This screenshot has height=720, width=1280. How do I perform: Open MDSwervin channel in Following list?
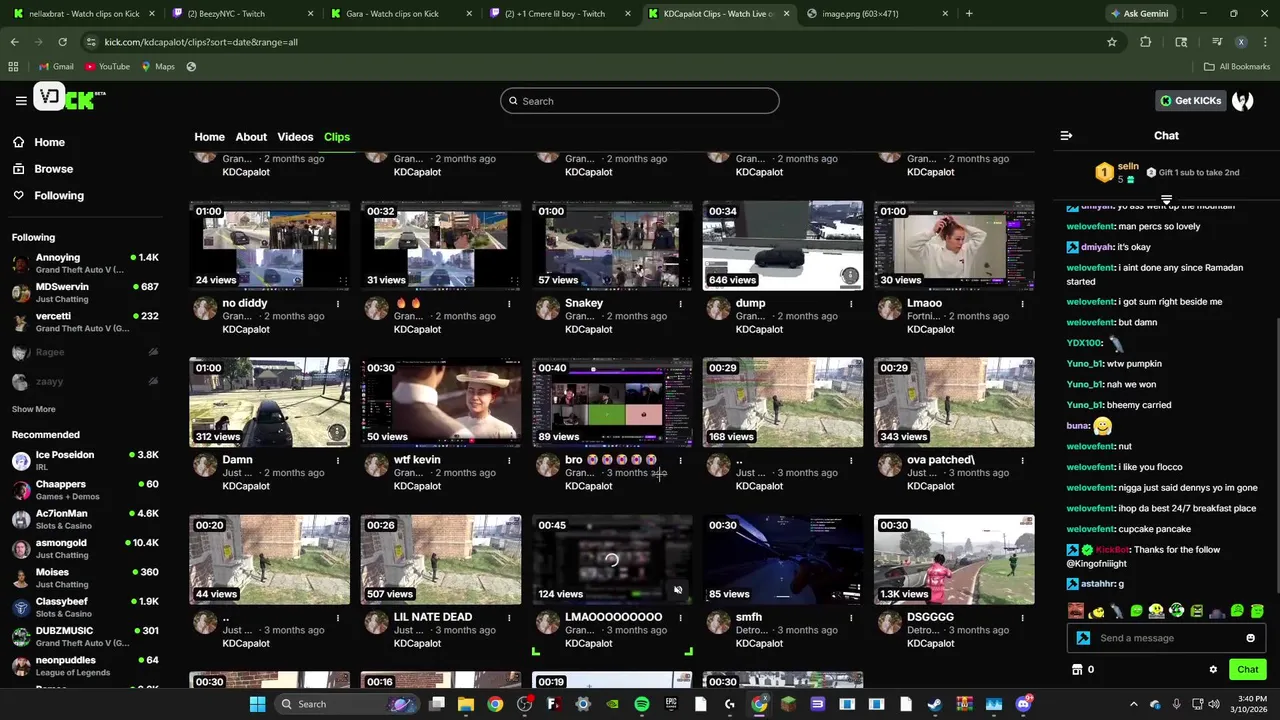click(x=85, y=293)
